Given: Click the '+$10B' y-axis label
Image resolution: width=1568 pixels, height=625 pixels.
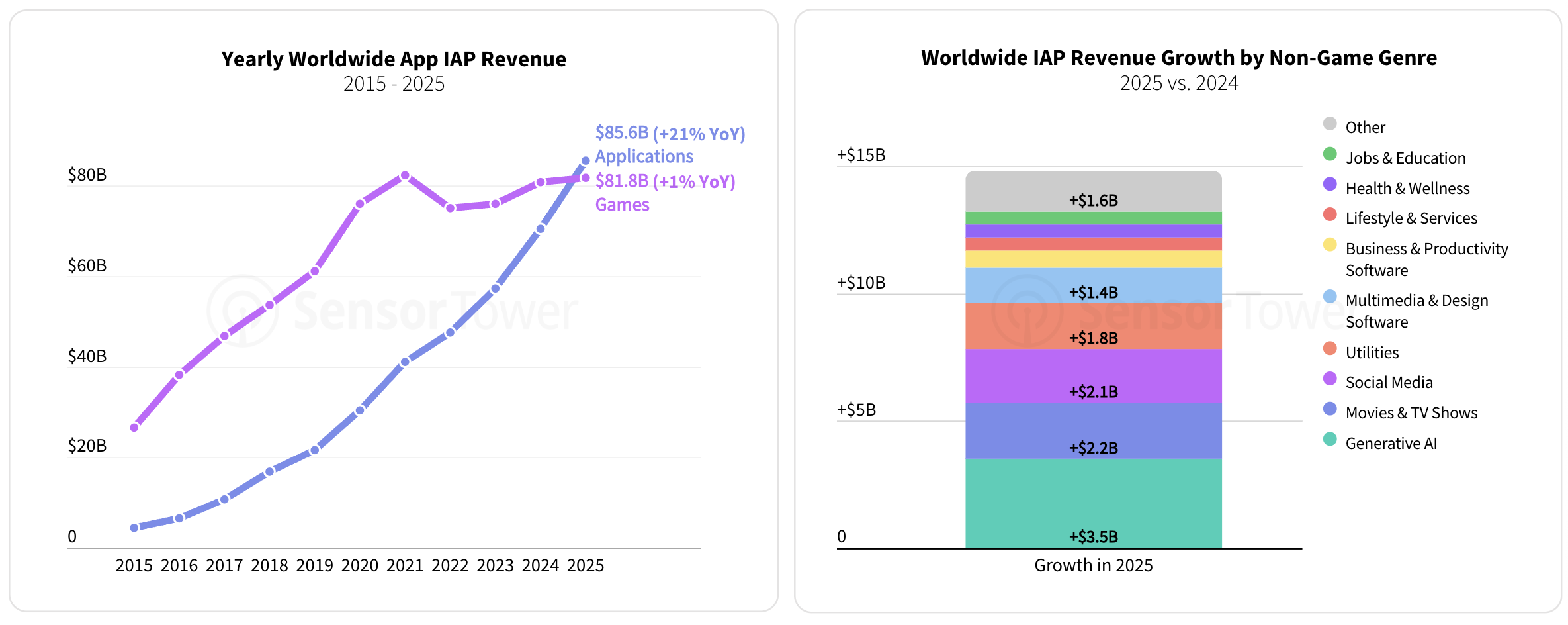Looking at the screenshot, I should 861,283.
